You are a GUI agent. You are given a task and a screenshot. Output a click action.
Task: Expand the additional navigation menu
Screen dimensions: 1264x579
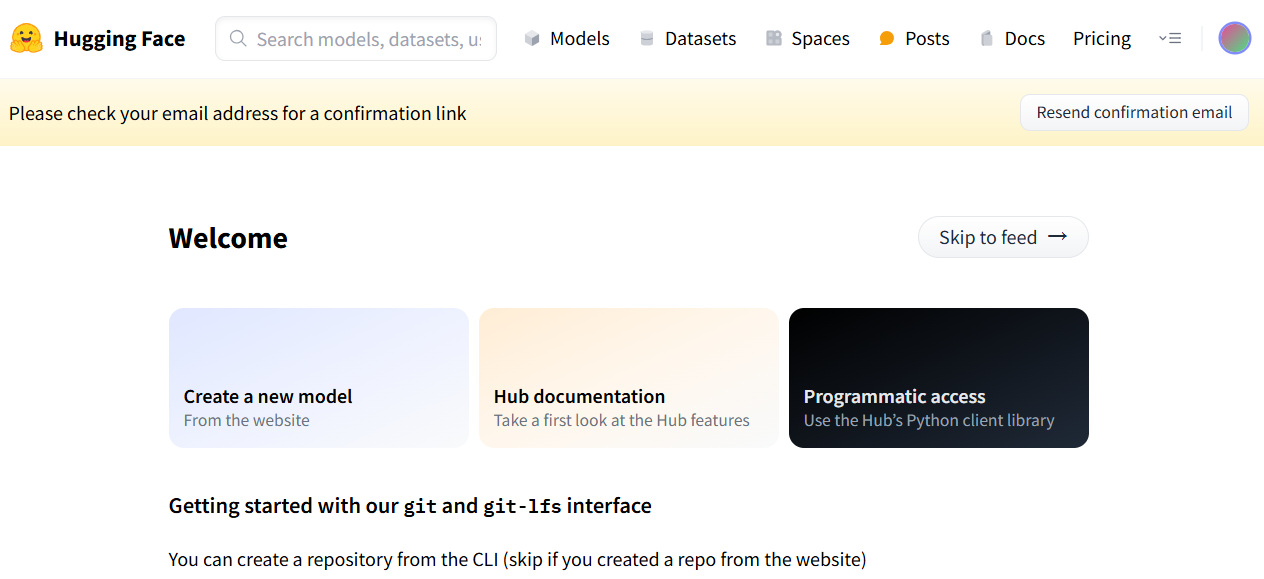(x=1170, y=38)
